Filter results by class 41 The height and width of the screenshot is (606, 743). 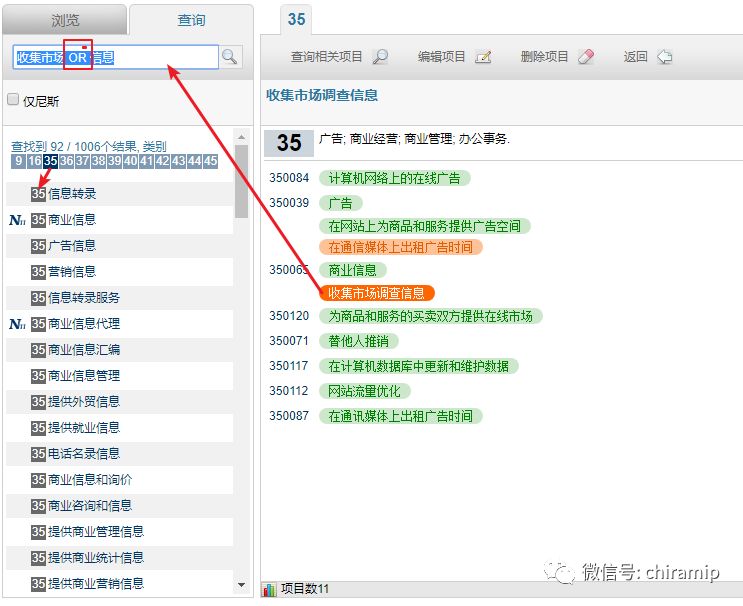tap(146, 161)
